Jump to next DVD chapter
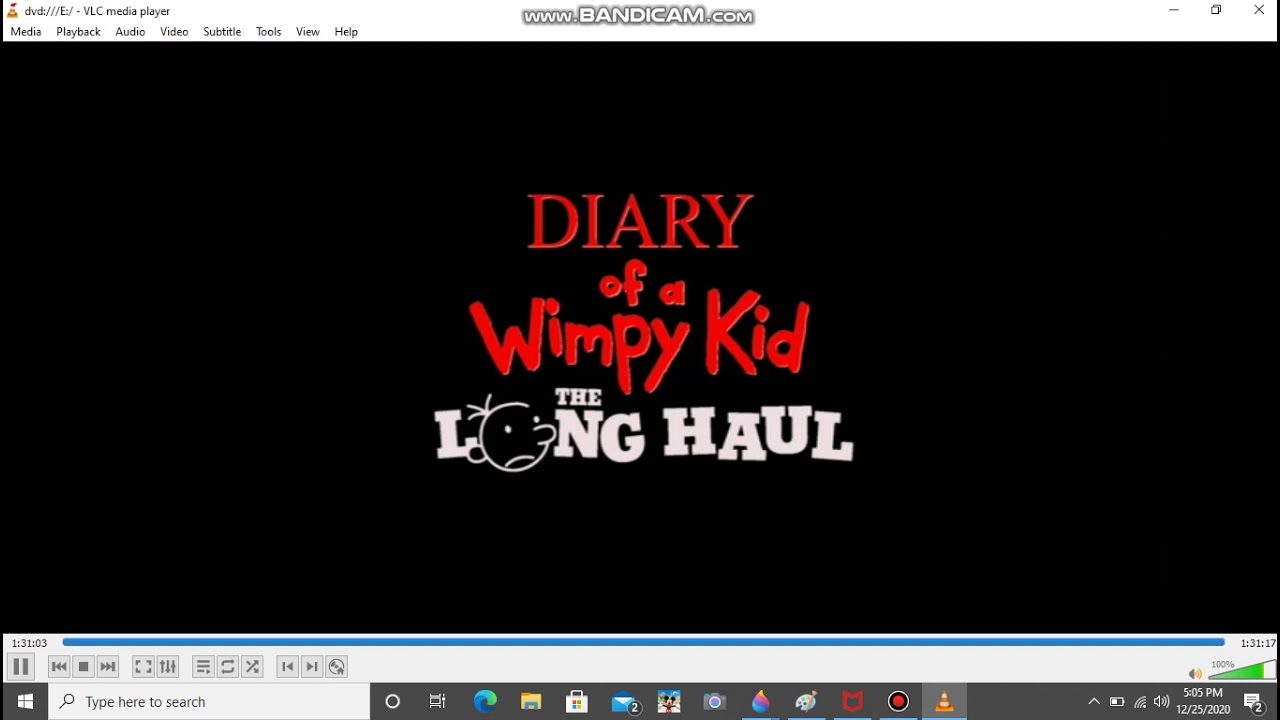The width and height of the screenshot is (1280, 720). point(312,667)
